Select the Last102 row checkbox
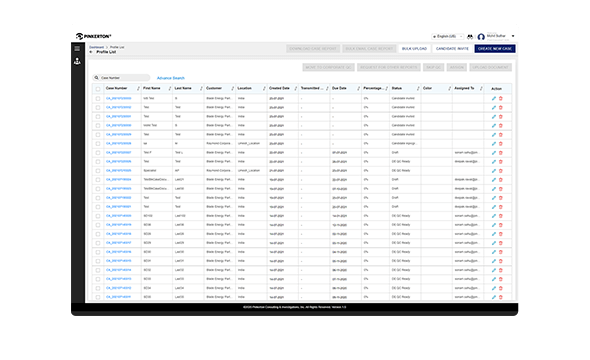Image resolution: width=590 pixels, height=360 pixels. pyautogui.click(x=98, y=216)
